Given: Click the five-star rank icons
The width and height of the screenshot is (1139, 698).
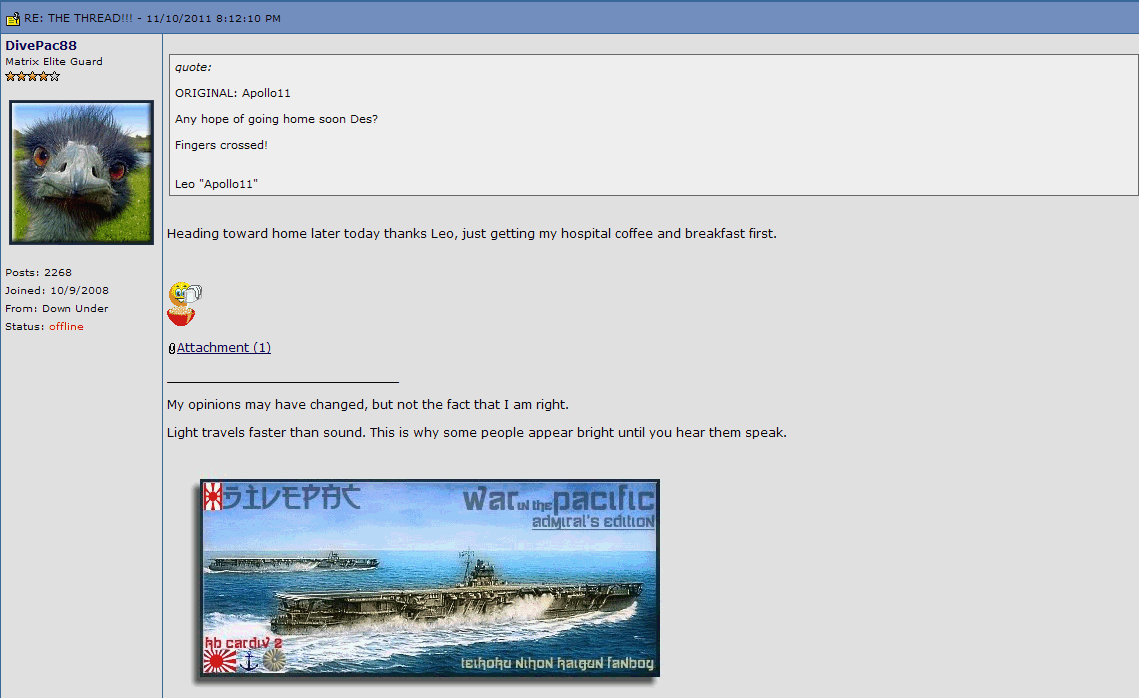Looking at the screenshot, I should tap(33, 76).
